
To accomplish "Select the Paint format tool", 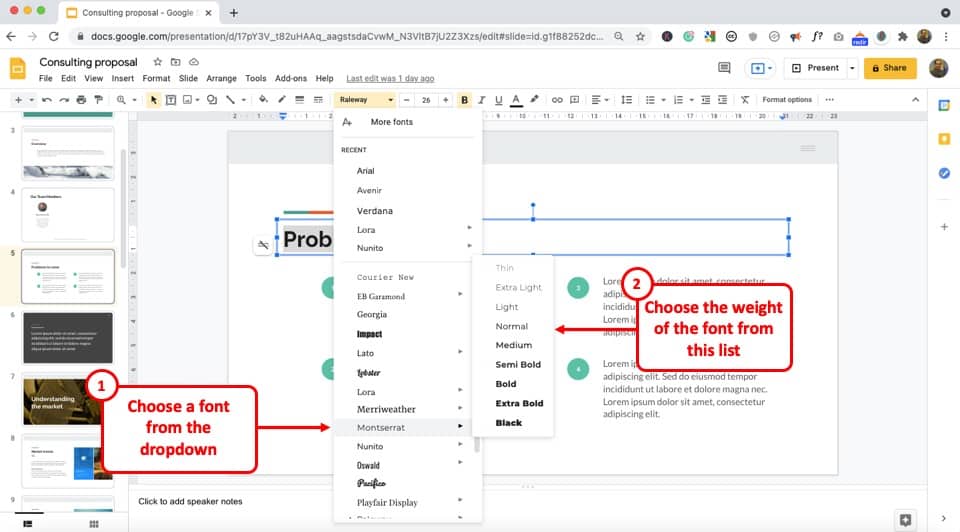I will click(98, 100).
